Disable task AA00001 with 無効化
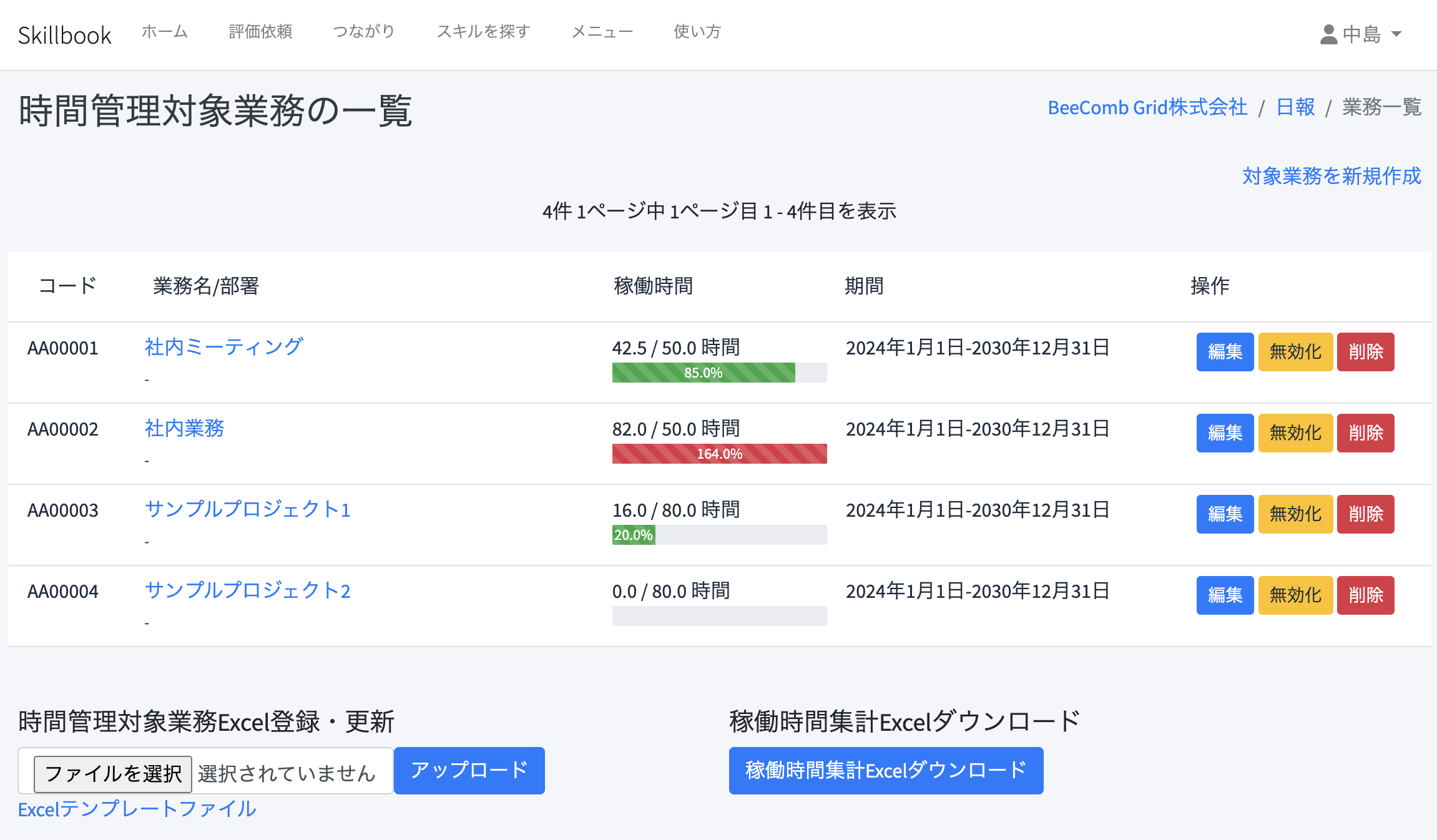Image resolution: width=1437 pixels, height=840 pixels. pos(1295,352)
